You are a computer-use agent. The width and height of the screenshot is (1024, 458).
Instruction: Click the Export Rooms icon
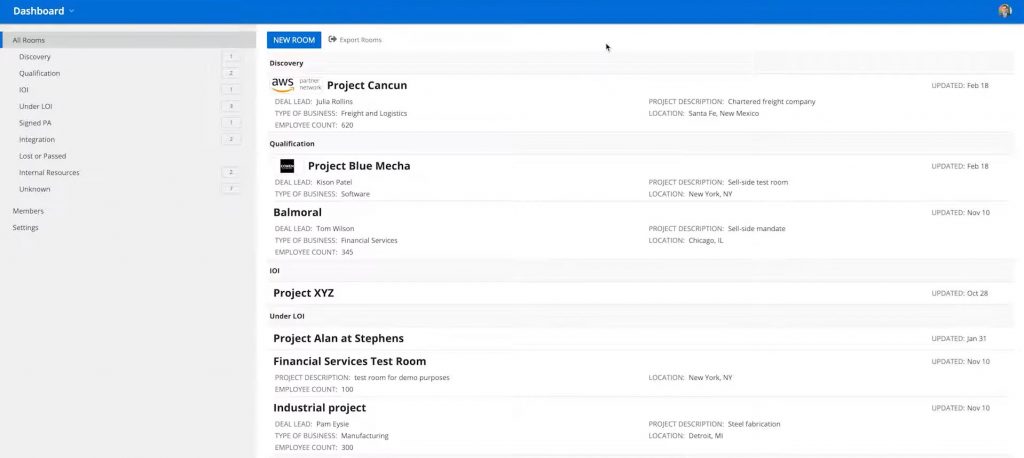[x=332, y=40]
